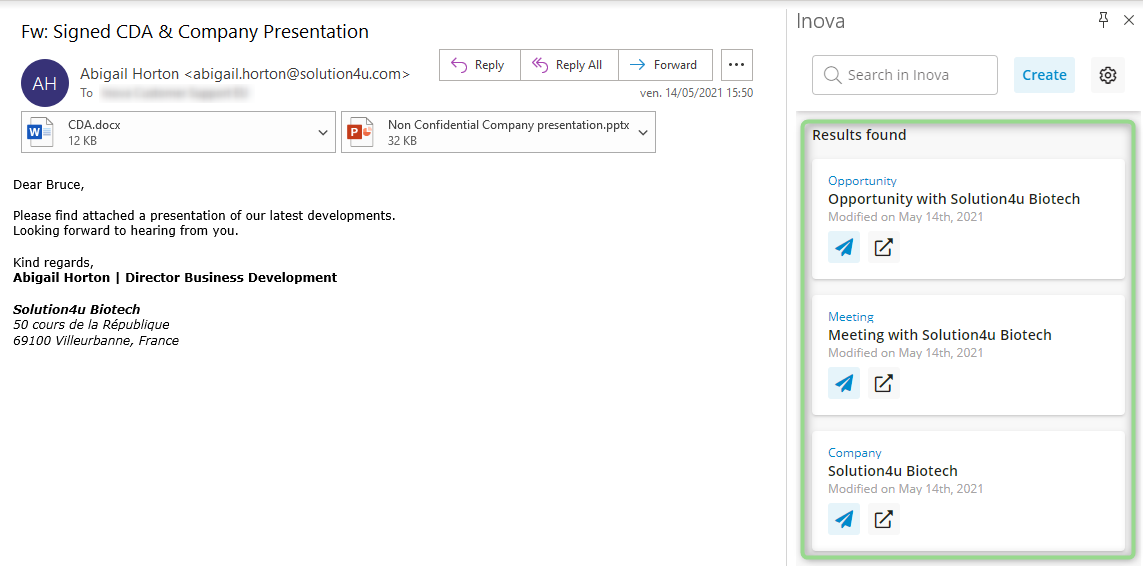
Task: Select 'Solution4u Biotech' company card title
Action: click(893, 470)
